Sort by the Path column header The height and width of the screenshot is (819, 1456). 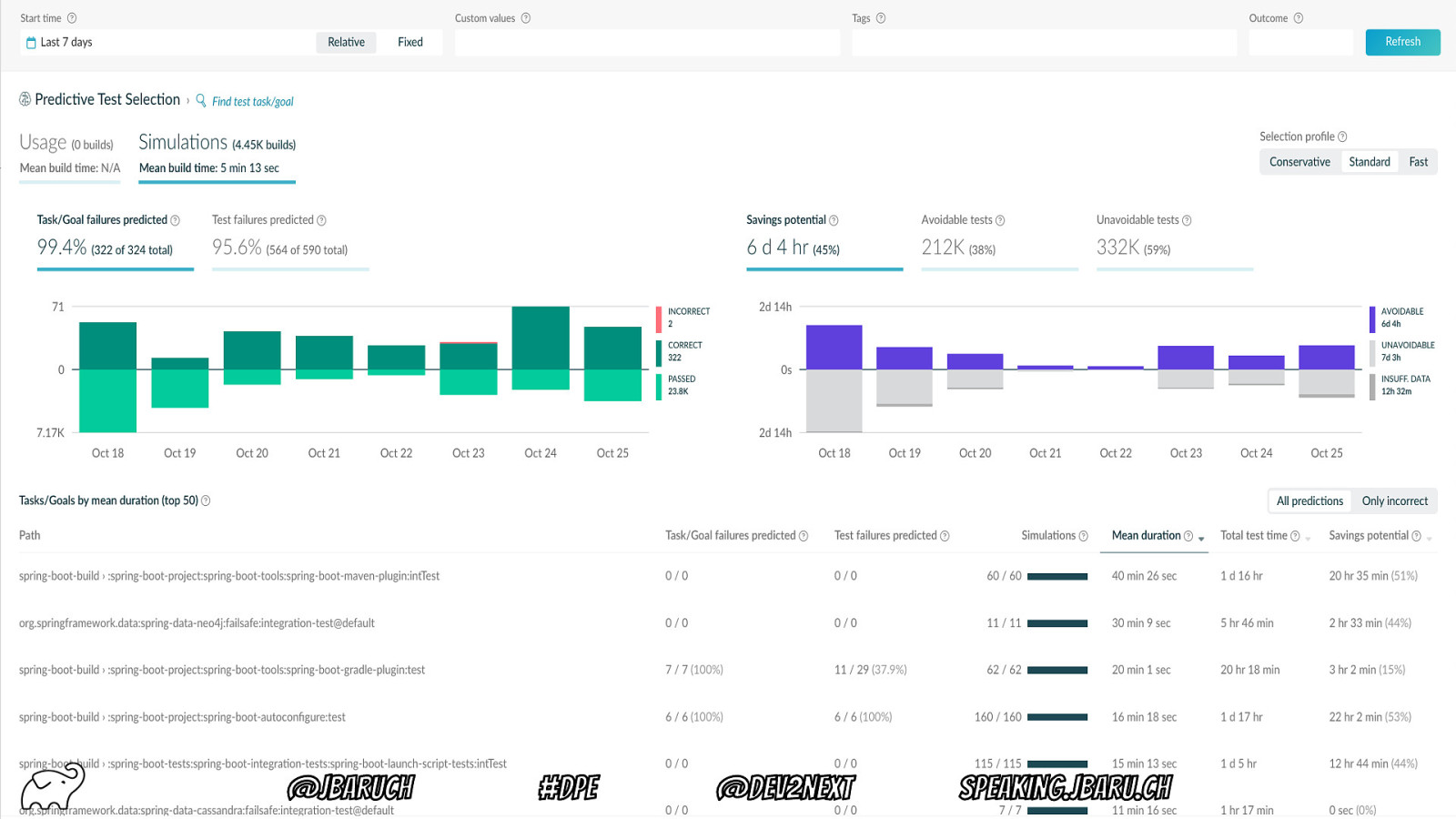click(30, 536)
